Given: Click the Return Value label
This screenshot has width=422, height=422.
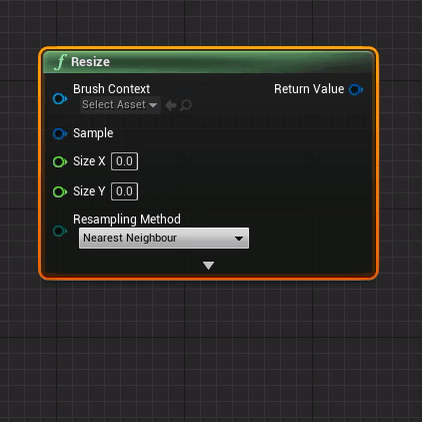Looking at the screenshot, I should coord(309,89).
